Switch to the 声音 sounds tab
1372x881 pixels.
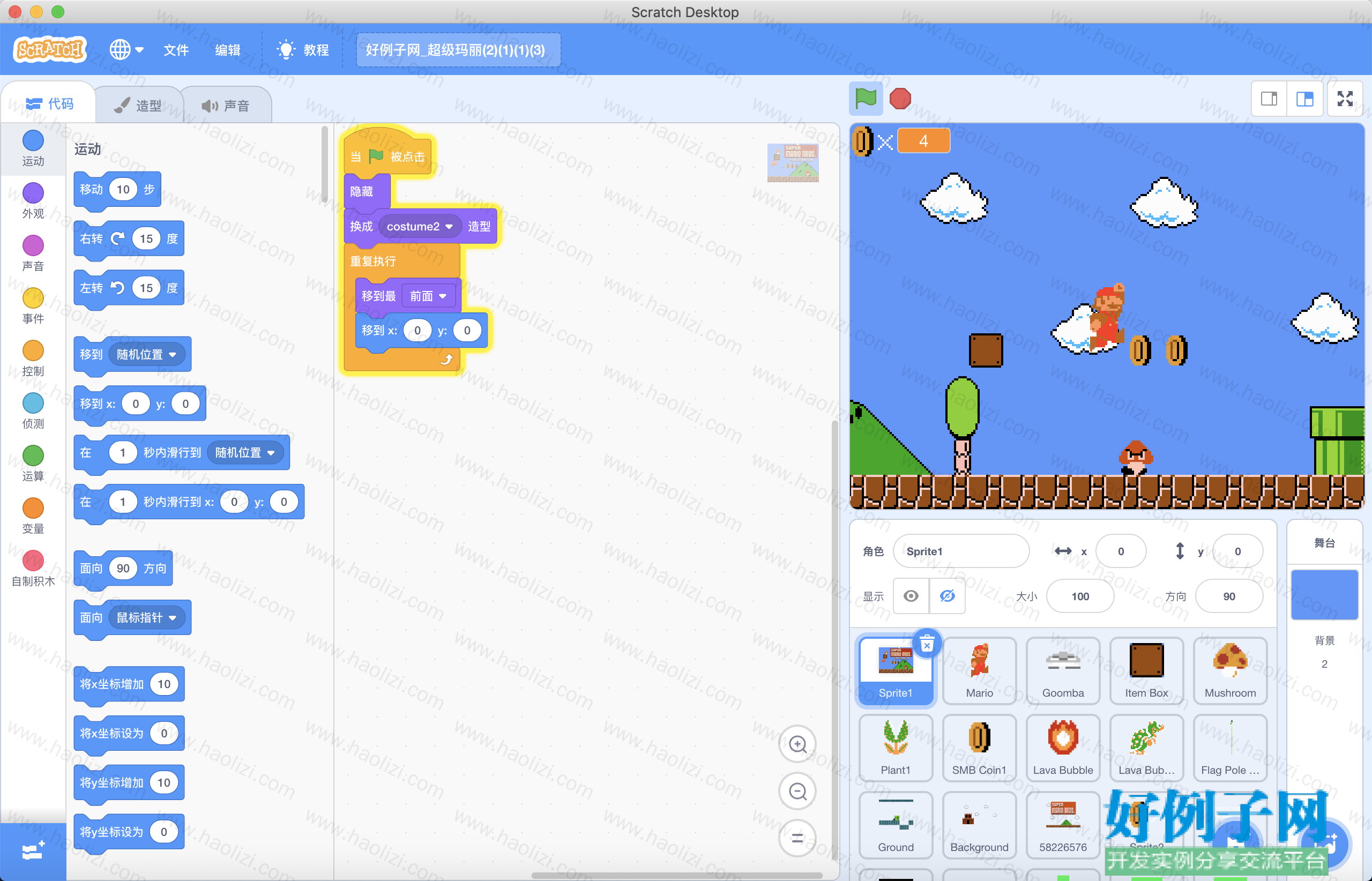[x=226, y=105]
